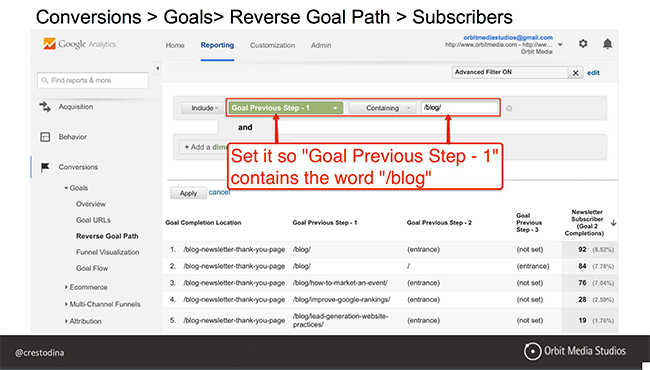
Task: Collapse the sidebar with arrow handle
Action: [158, 68]
